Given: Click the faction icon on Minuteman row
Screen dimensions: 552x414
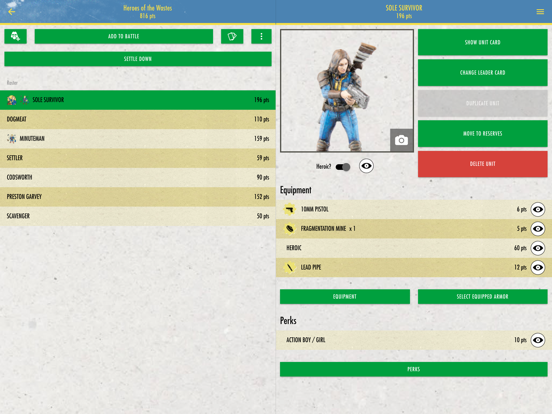Looking at the screenshot, I should (x=12, y=139).
